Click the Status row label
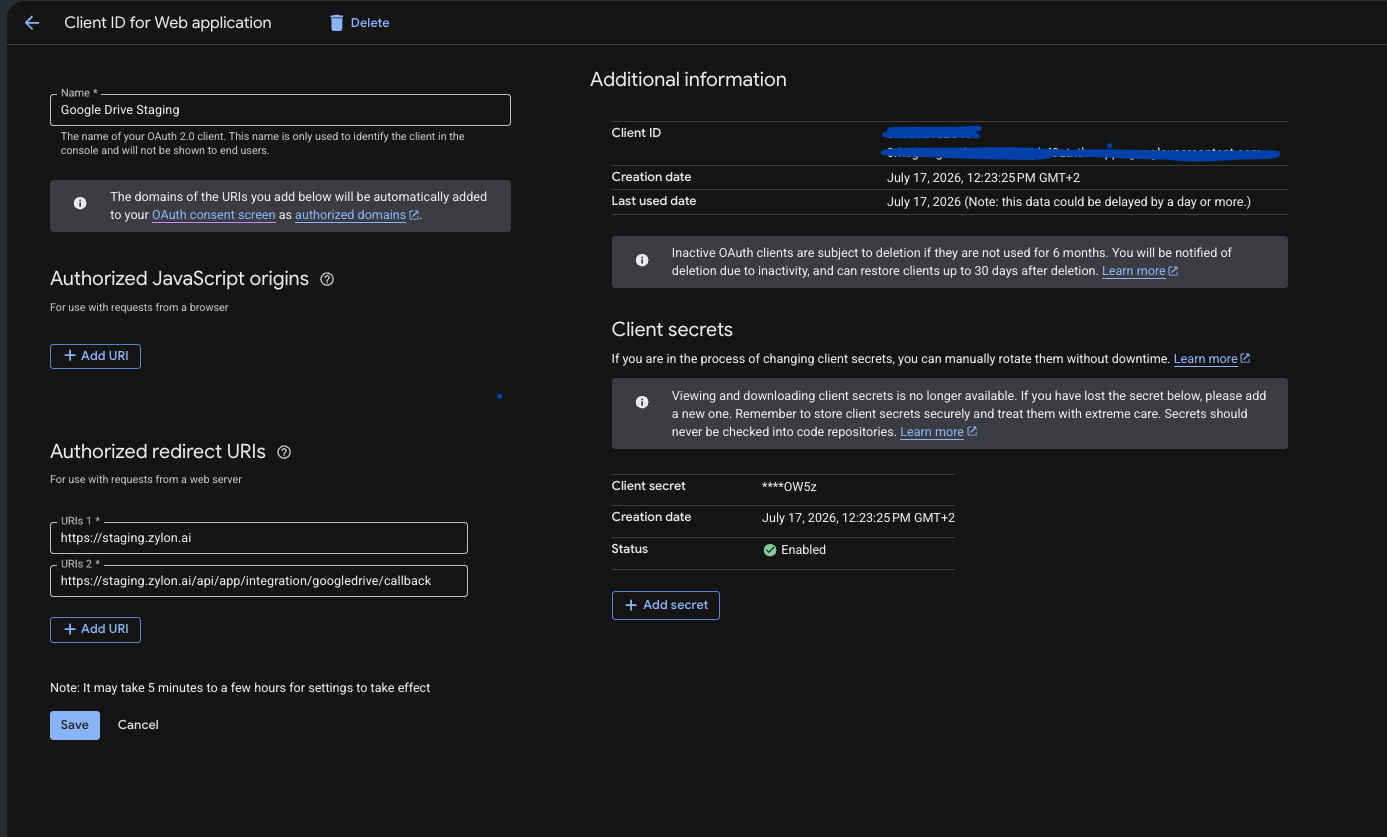 coord(630,549)
